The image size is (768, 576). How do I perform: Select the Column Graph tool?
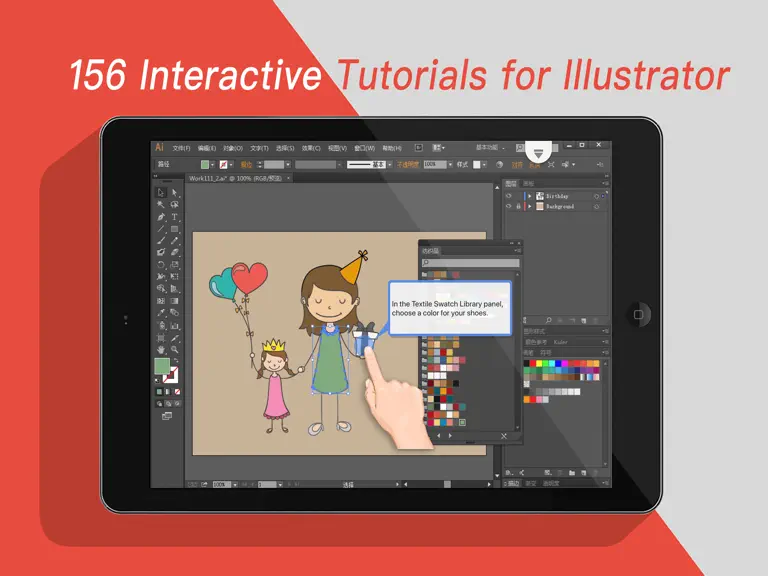[174, 325]
